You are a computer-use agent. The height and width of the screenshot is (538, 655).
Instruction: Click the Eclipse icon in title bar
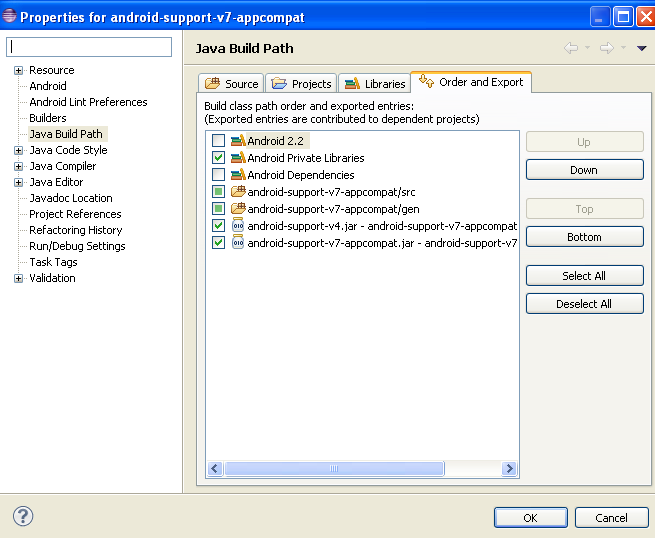(x=9, y=16)
